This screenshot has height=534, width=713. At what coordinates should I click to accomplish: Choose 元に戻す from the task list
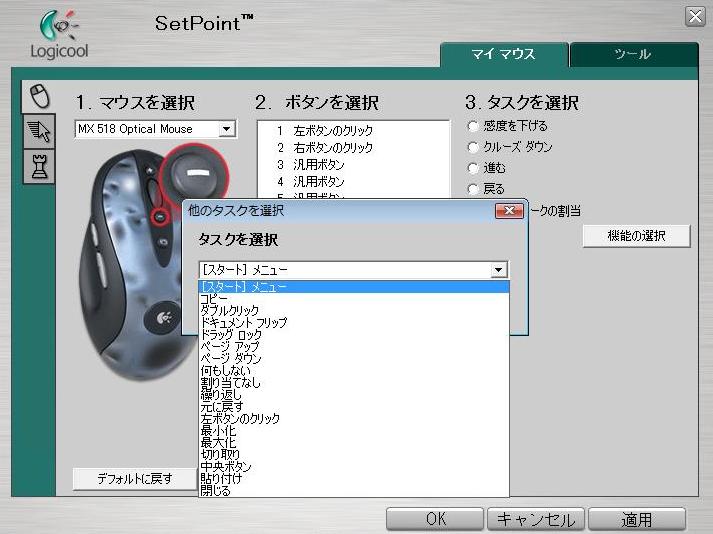pyautogui.click(x=354, y=406)
